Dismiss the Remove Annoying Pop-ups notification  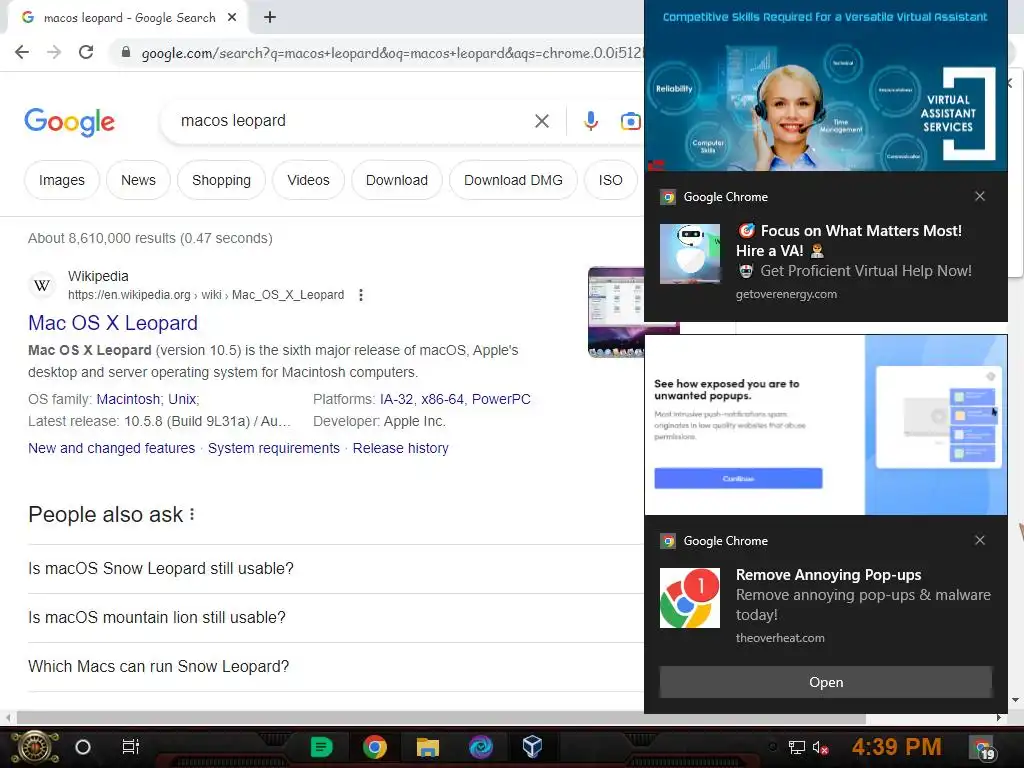(980, 540)
